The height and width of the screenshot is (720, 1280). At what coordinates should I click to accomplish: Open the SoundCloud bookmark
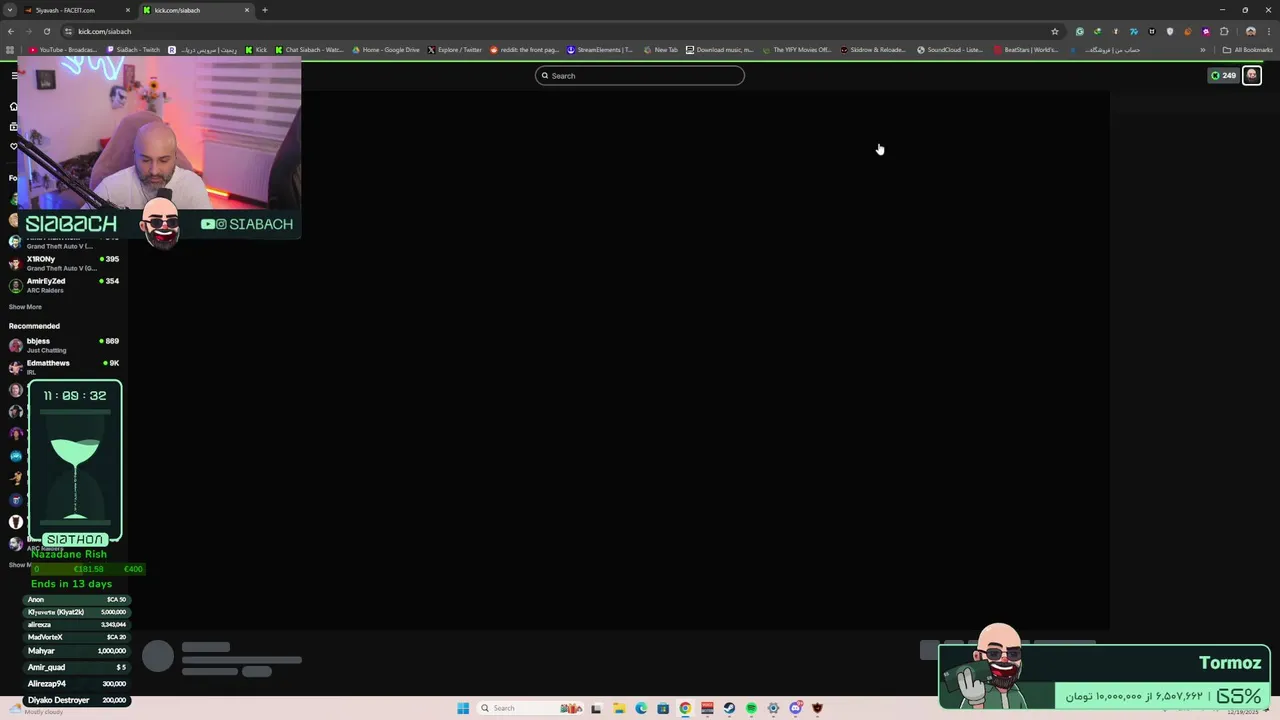click(x=951, y=49)
